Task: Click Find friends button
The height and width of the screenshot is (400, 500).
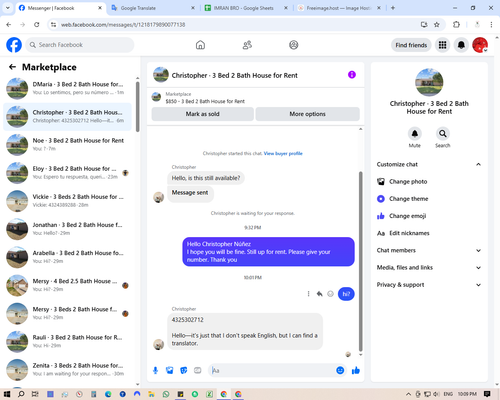Action: pos(411,45)
